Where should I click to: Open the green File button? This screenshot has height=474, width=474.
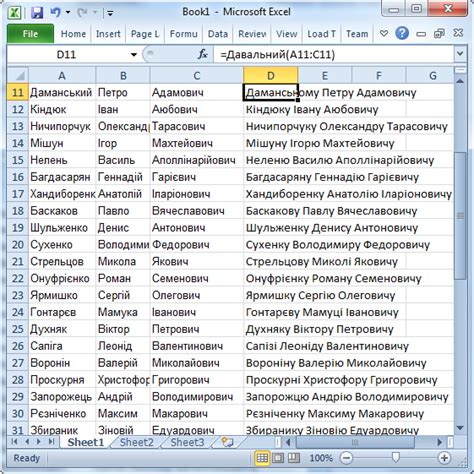[x=30, y=34]
